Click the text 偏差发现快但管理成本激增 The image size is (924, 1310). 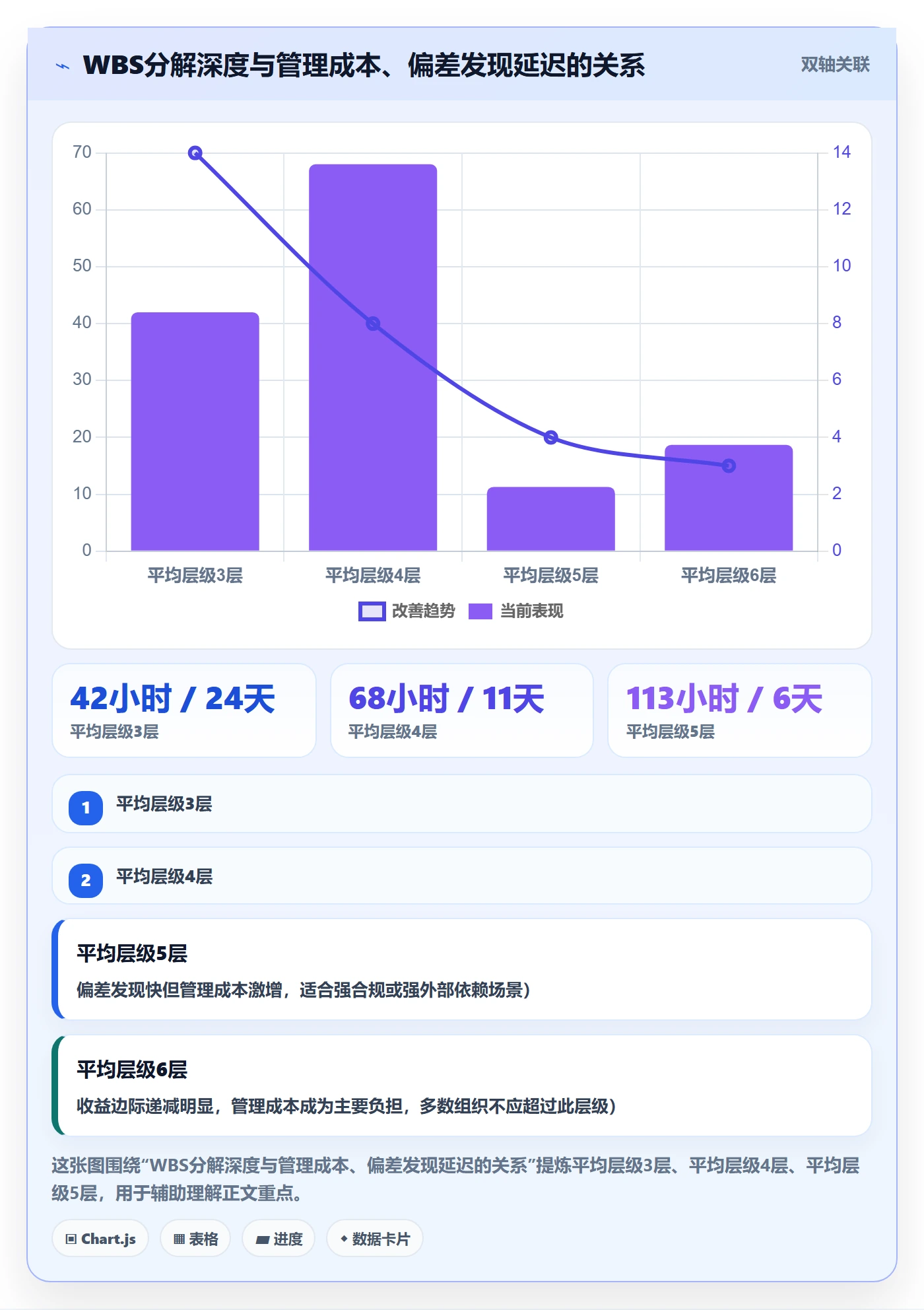tap(180, 990)
